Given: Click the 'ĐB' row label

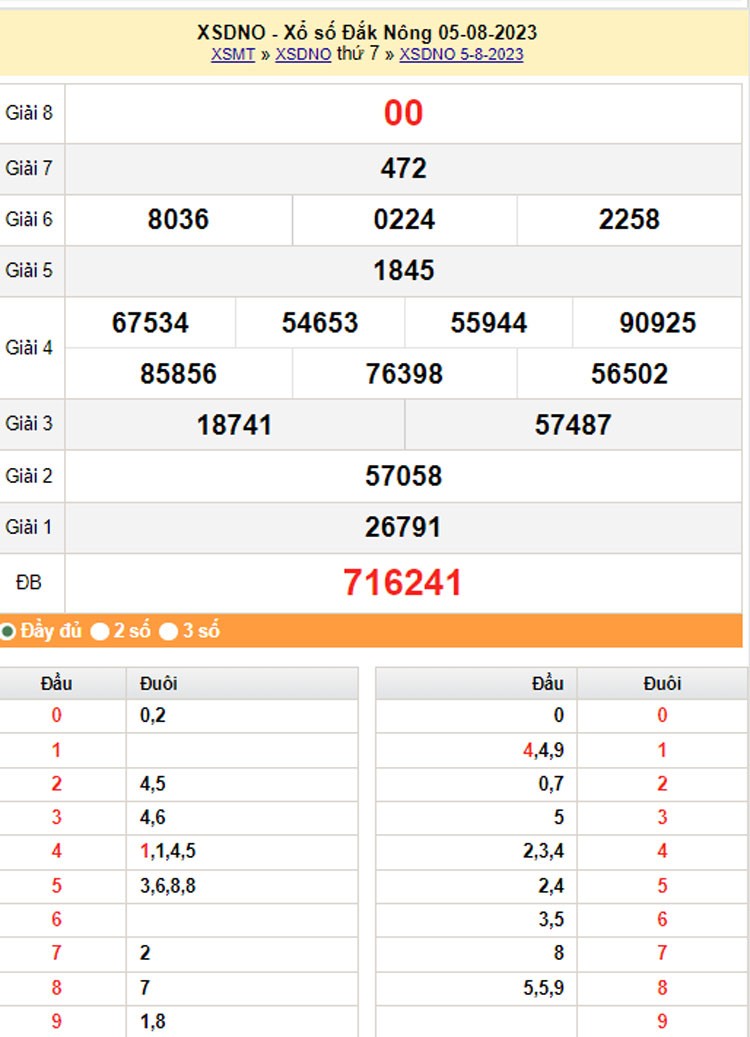Looking at the screenshot, I should [x=29, y=583].
